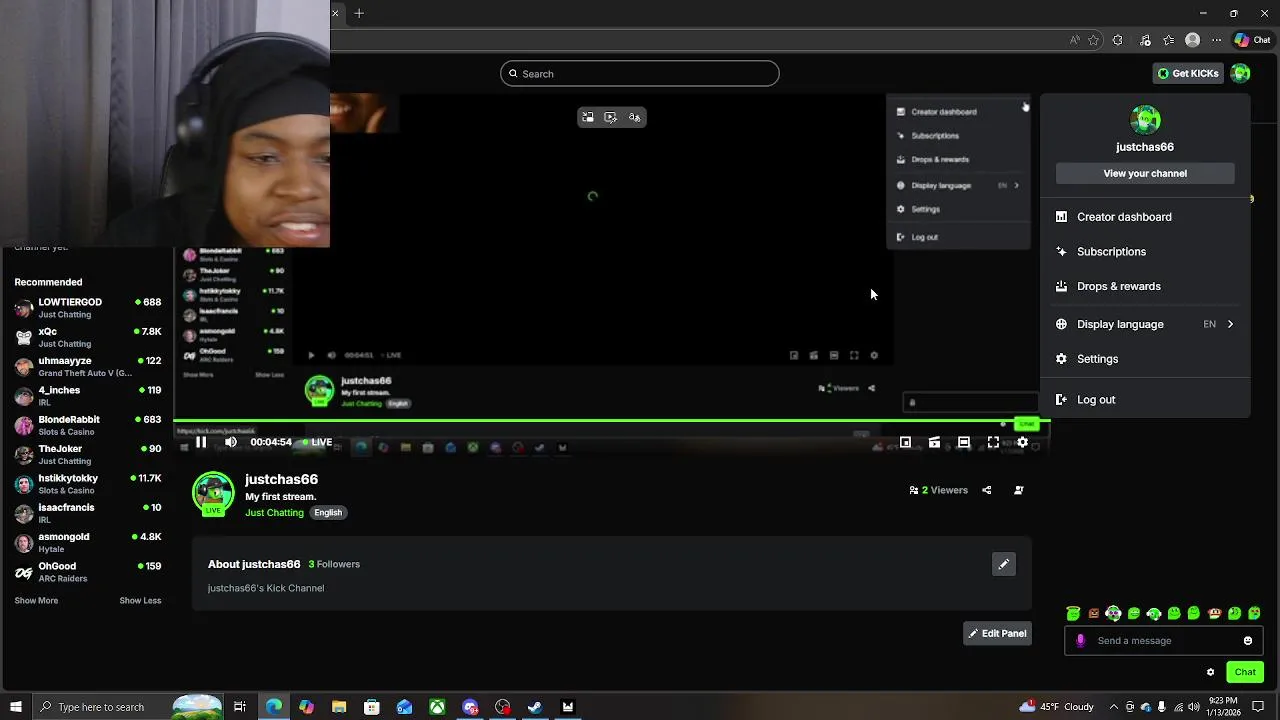Open Edge extensions puzzle icon
Image resolution: width=1280 pixels, height=720 pixels.
(x=1118, y=40)
